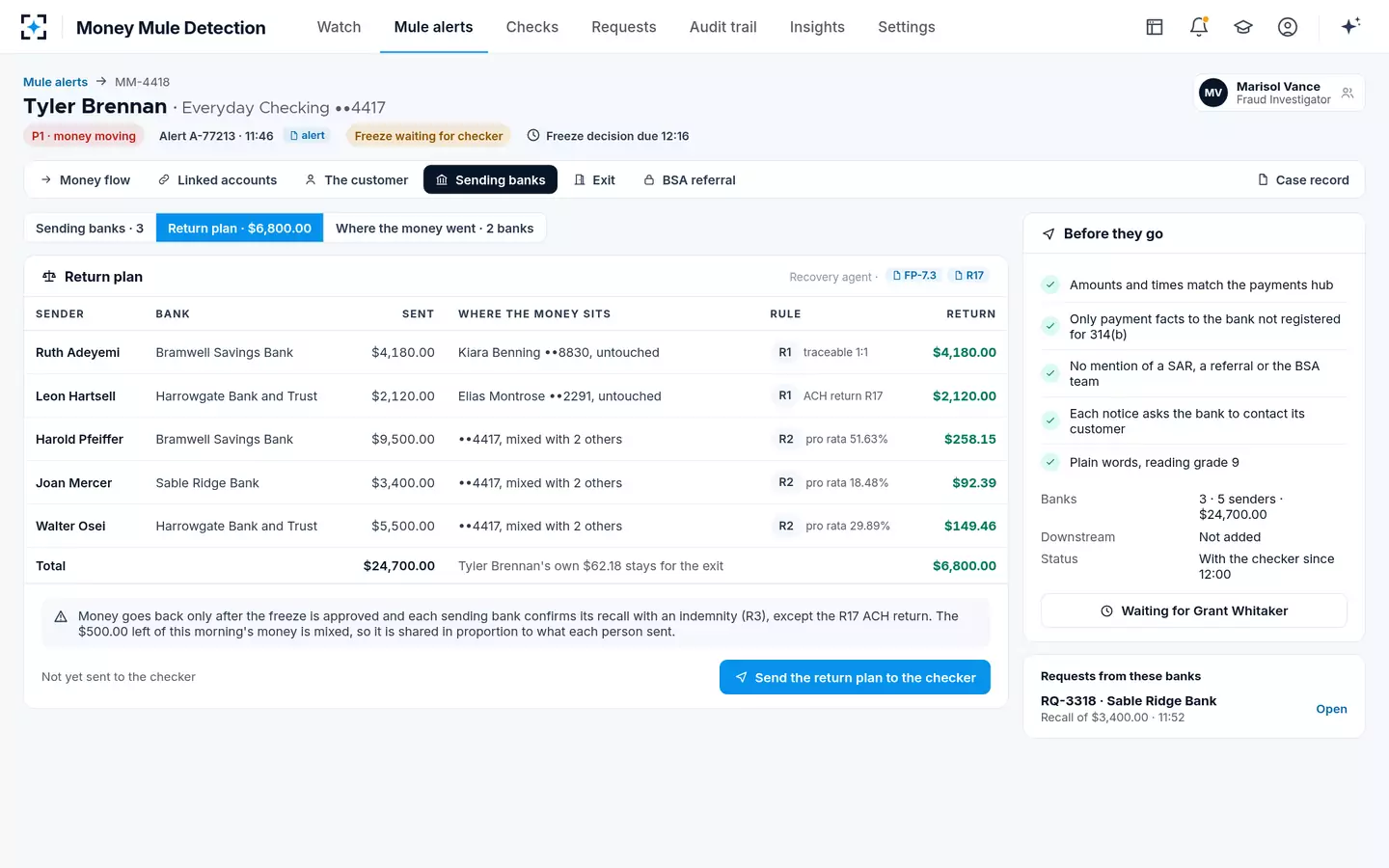Viewport: 1389px width, 868px height.
Task: Click the check icon for Only payment facts
Action: tap(1050, 326)
